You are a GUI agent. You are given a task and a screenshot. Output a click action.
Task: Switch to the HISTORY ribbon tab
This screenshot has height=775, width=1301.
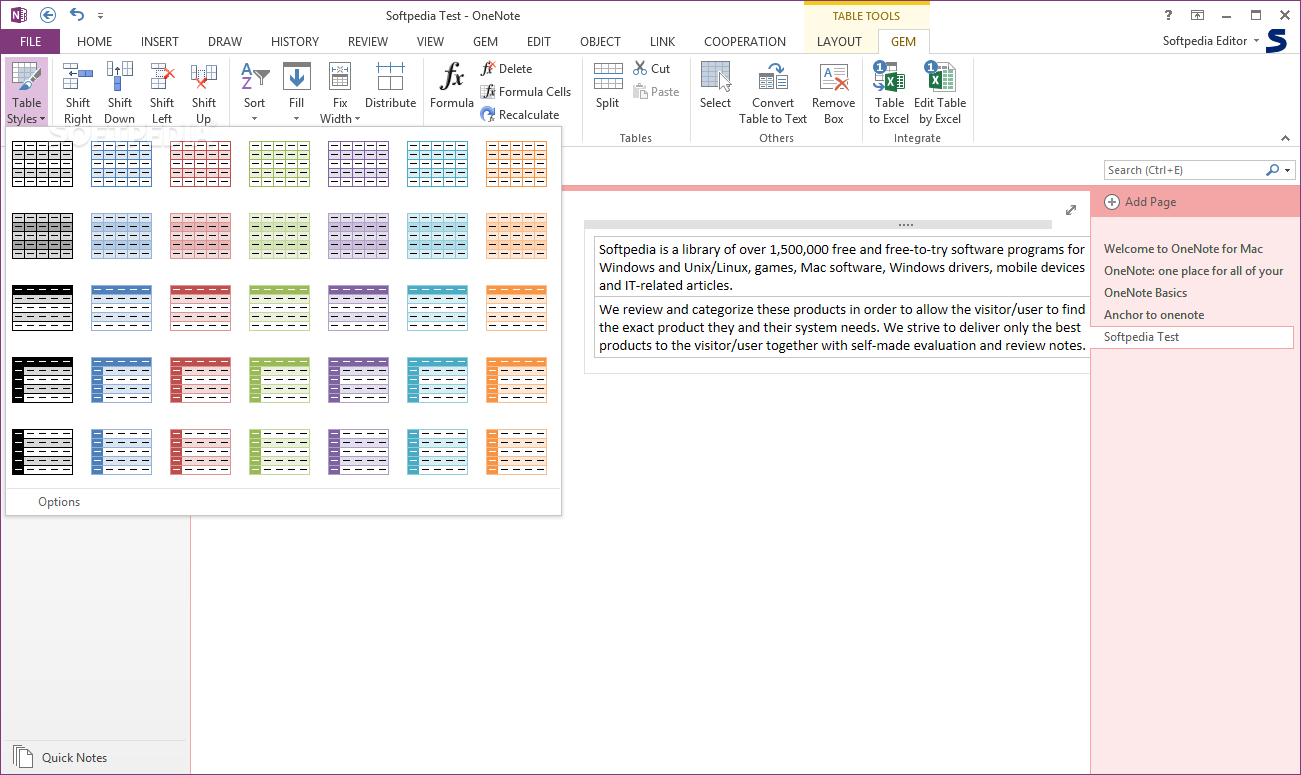(295, 42)
